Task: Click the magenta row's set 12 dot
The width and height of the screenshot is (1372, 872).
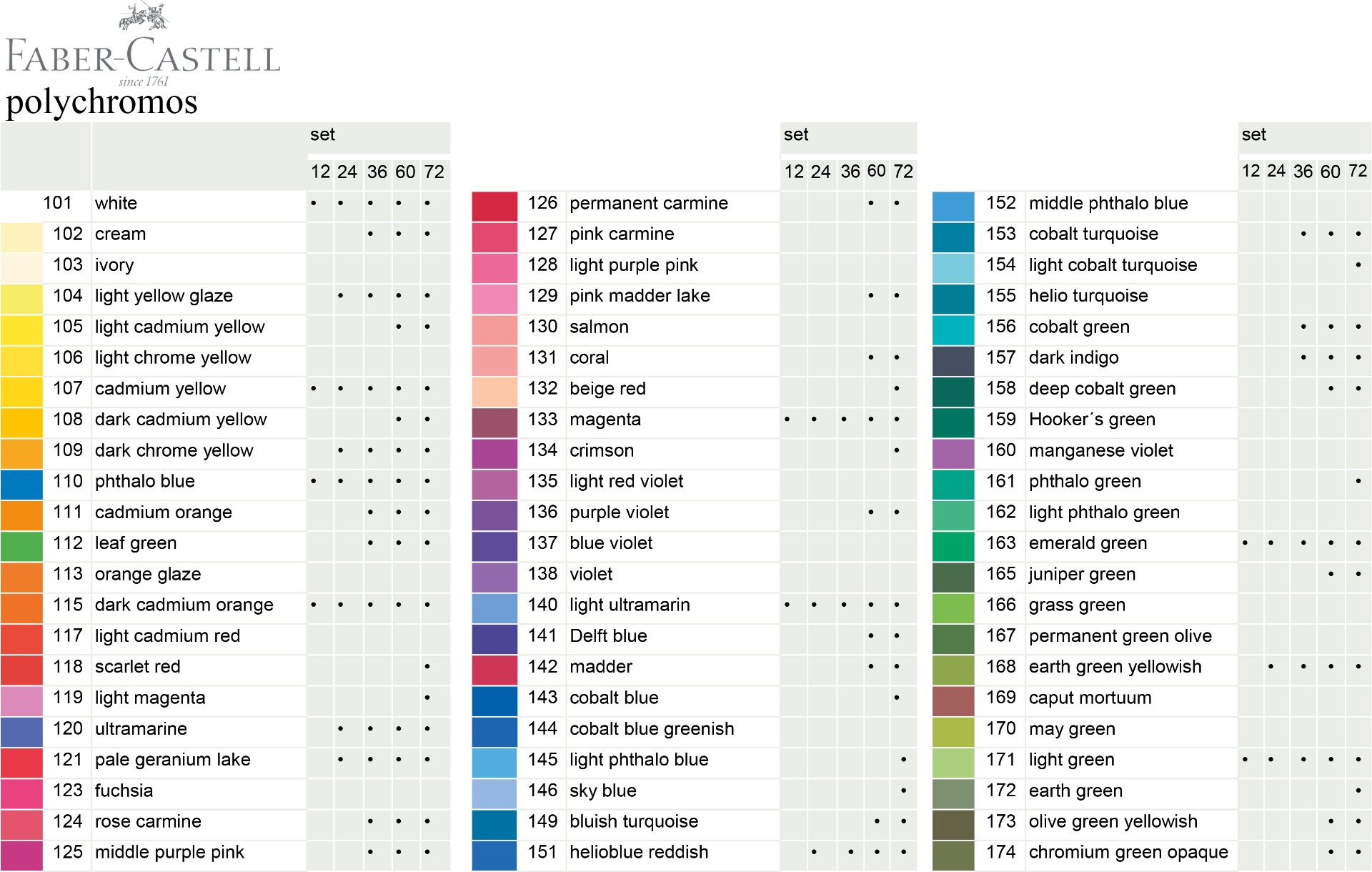Action: click(787, 420)
